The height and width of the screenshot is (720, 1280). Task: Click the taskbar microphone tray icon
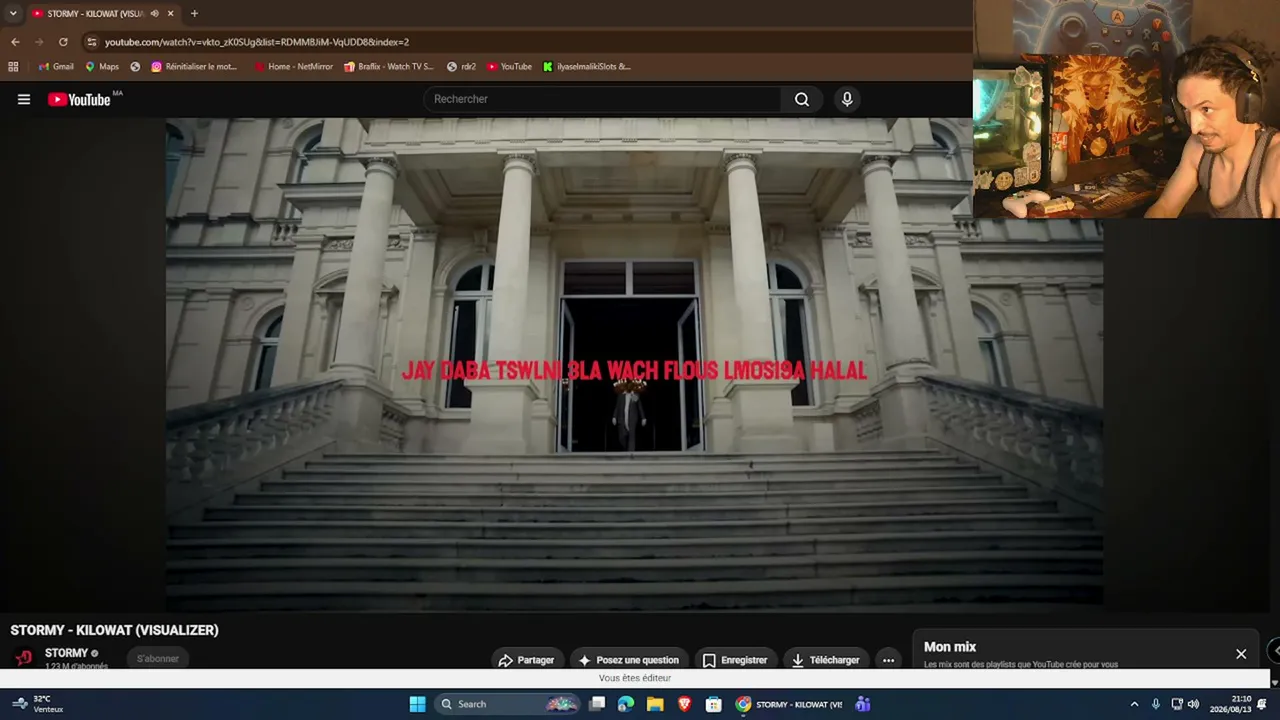point(1156,704)
